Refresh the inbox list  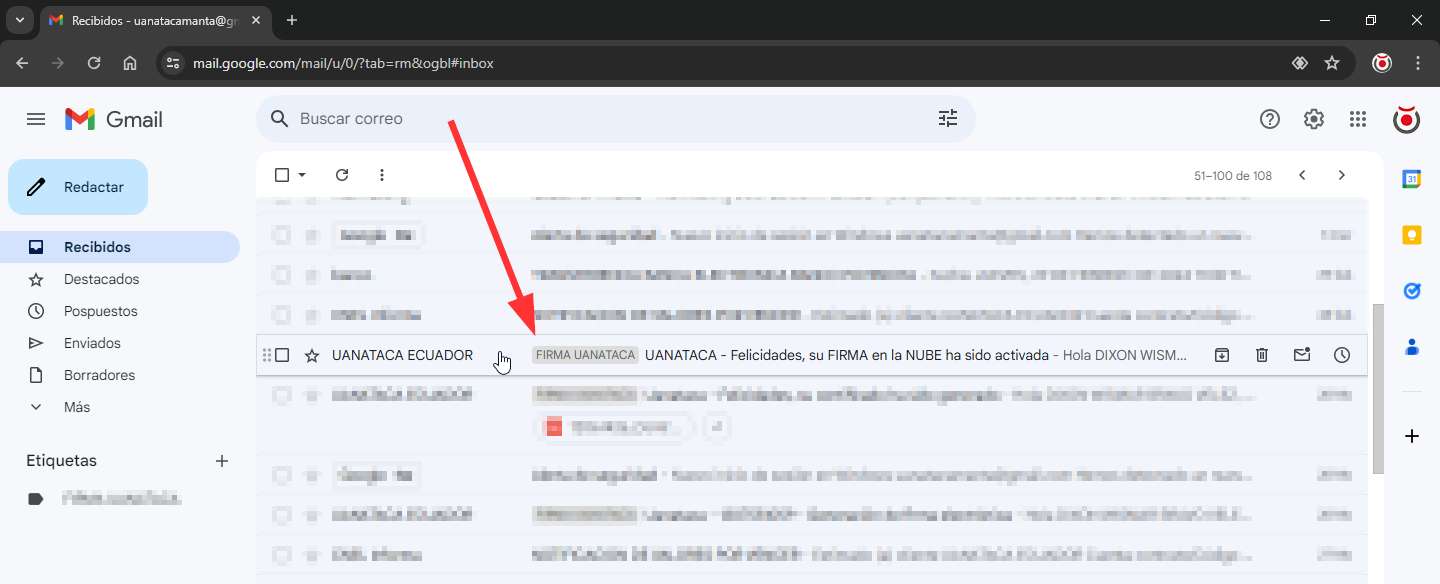(342, 175)
